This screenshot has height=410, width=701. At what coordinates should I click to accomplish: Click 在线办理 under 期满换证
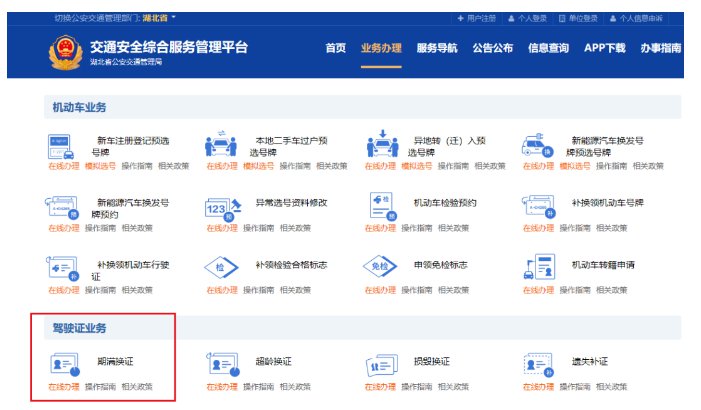point(63,387)
